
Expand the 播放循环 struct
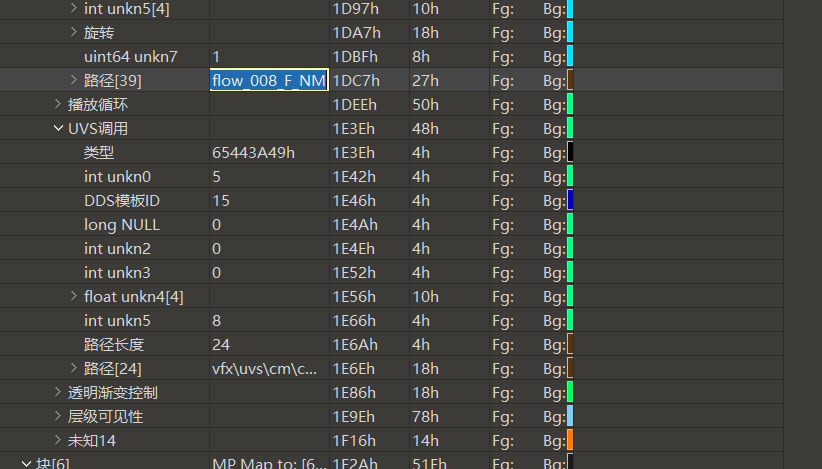click(58, 104)
